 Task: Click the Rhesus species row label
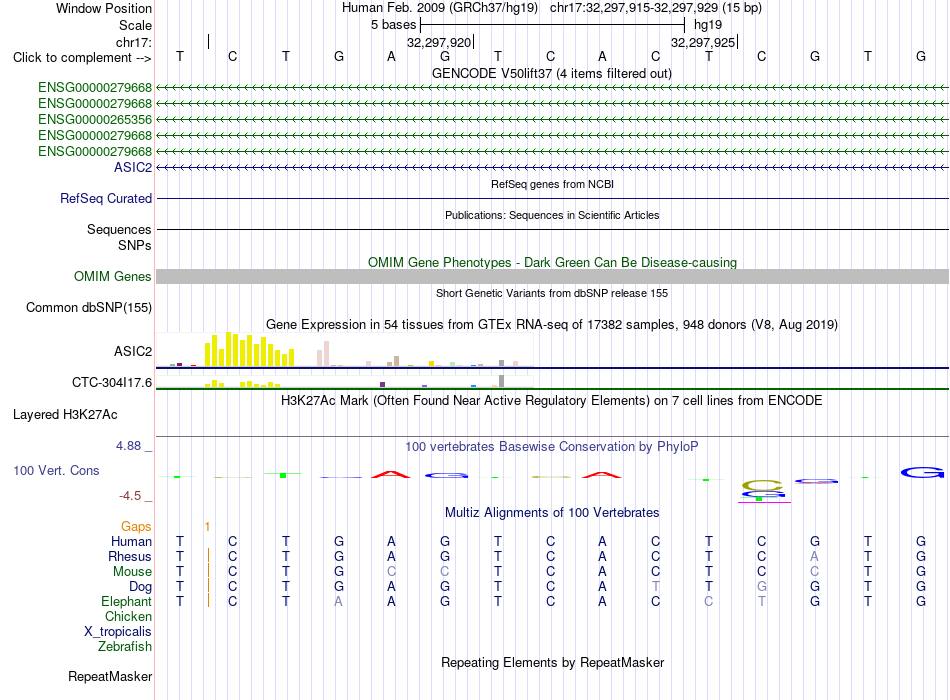click(130, 556)
